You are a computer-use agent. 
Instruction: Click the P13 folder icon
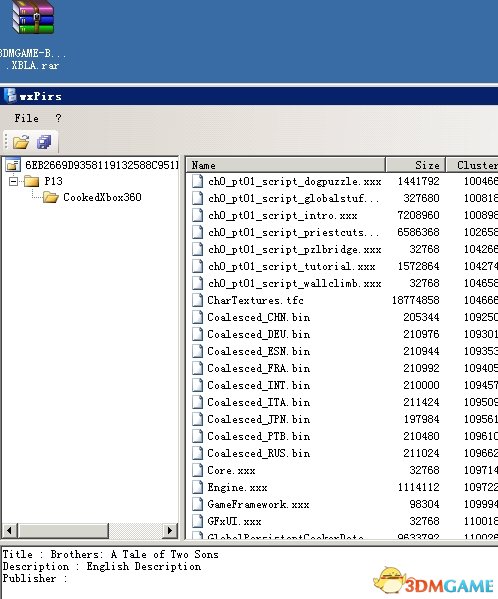point(32,181)
